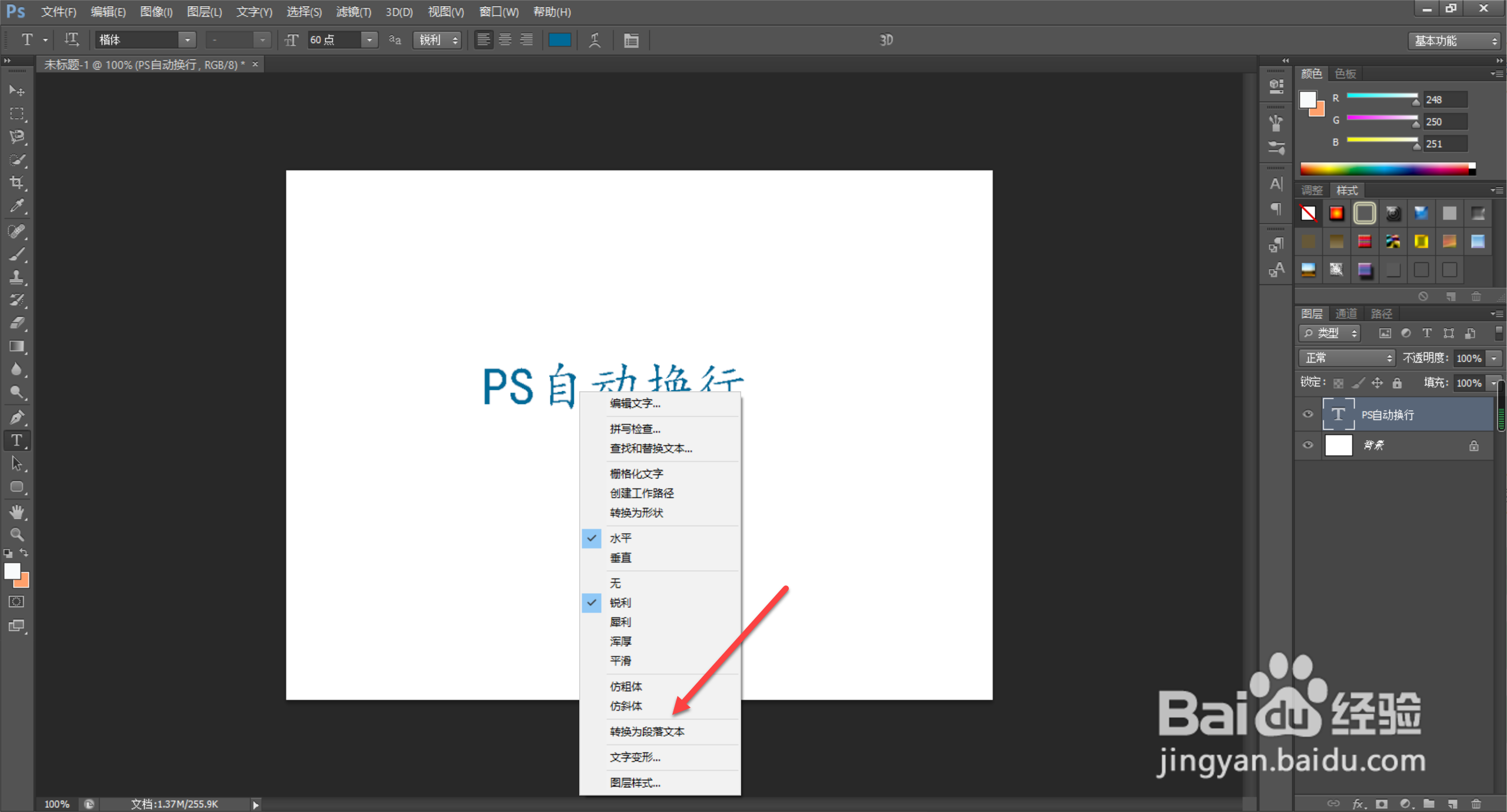Select the Eyedropper tool
1507x812 pixels.
point(16,206)
